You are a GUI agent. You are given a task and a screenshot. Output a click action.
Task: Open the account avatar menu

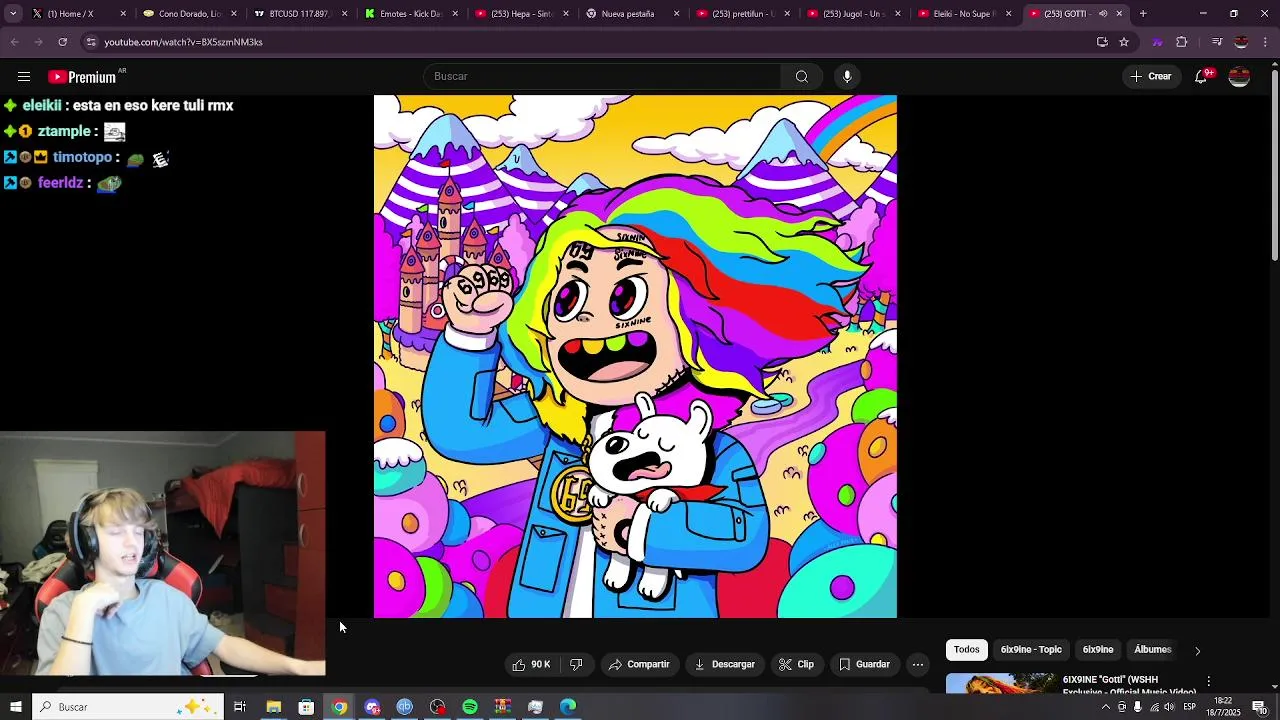1239,77
